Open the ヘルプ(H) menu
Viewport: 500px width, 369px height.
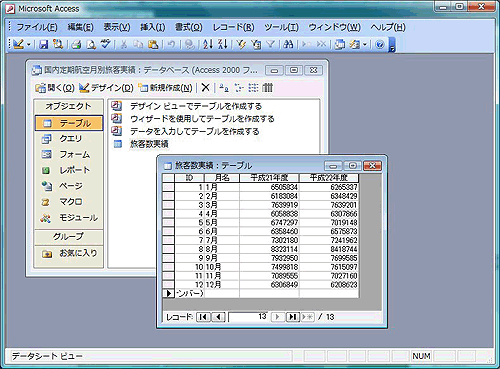[x=388, y=27]
